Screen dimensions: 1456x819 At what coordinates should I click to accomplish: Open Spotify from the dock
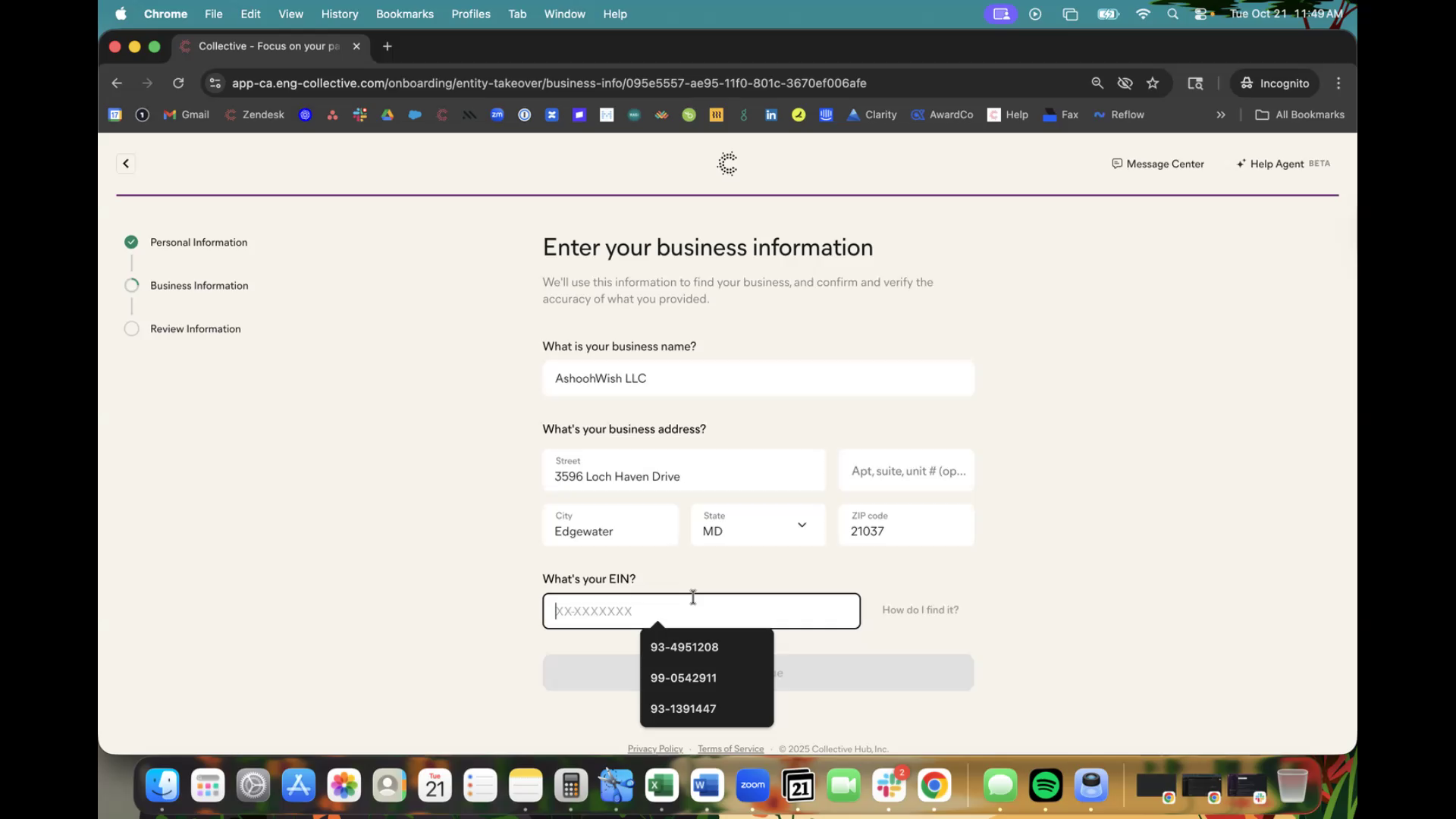[x=1045, y=786]
